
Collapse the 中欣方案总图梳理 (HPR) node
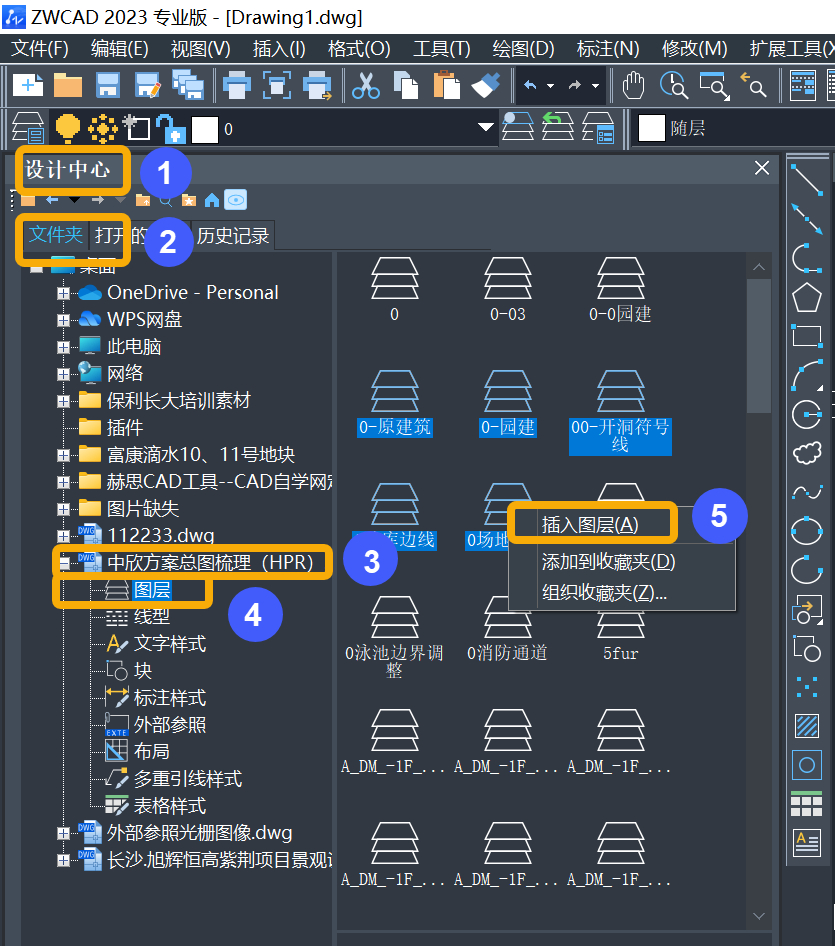pyautogui.click(x=63, y=563)
